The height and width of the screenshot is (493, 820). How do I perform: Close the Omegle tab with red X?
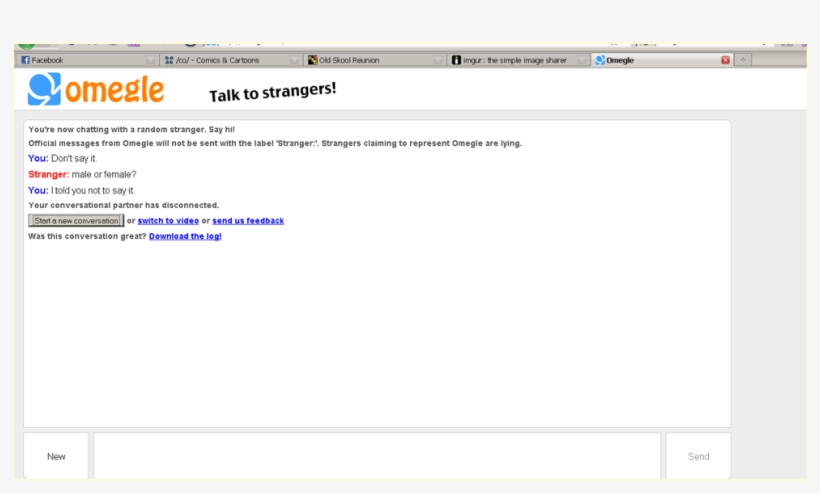pyautogui.click(x=725, y=60)
